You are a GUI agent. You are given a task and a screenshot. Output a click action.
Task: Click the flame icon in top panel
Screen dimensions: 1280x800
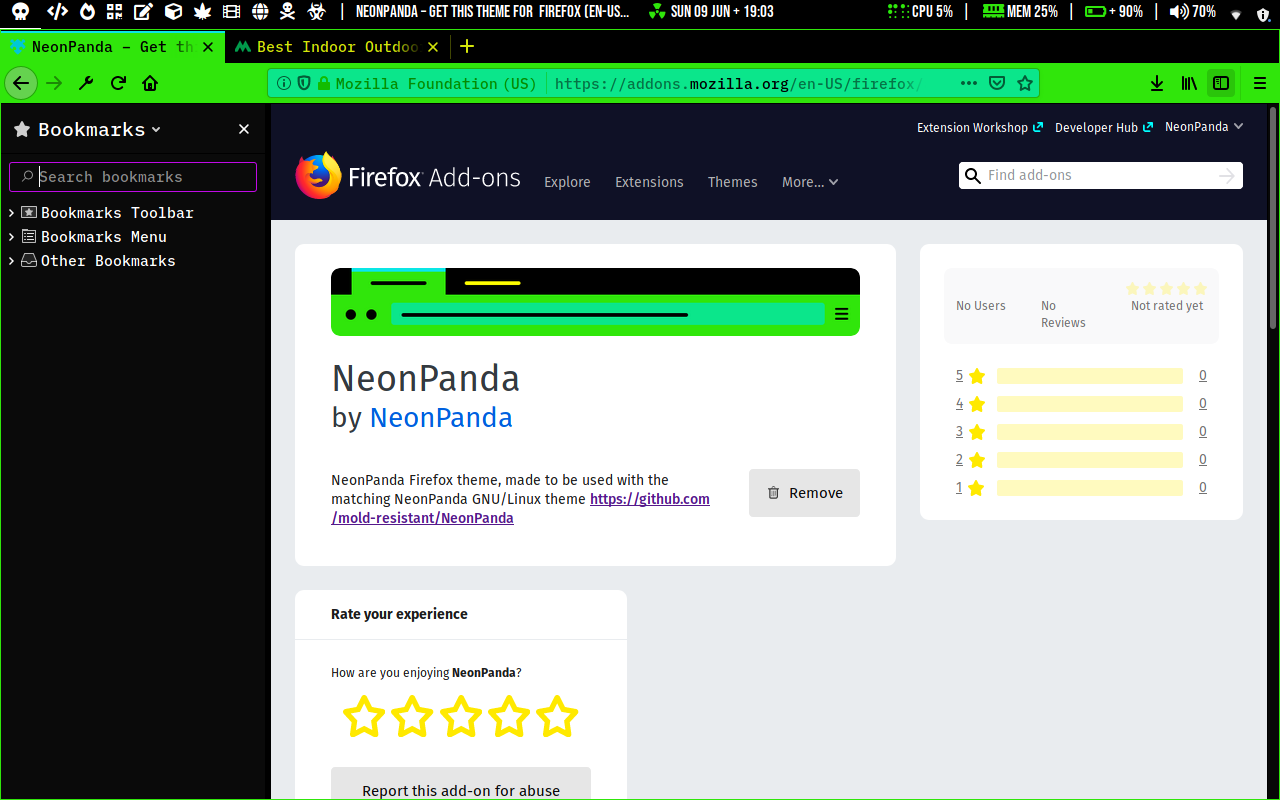pyautogui.click(x=88, y=12)
